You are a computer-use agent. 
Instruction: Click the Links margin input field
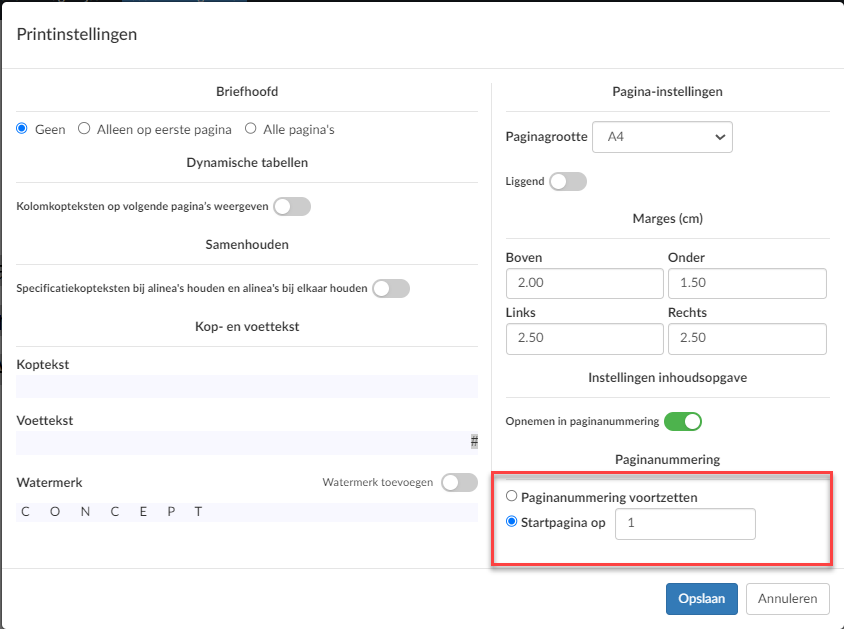pyautogui.click(x=585, y=338)
